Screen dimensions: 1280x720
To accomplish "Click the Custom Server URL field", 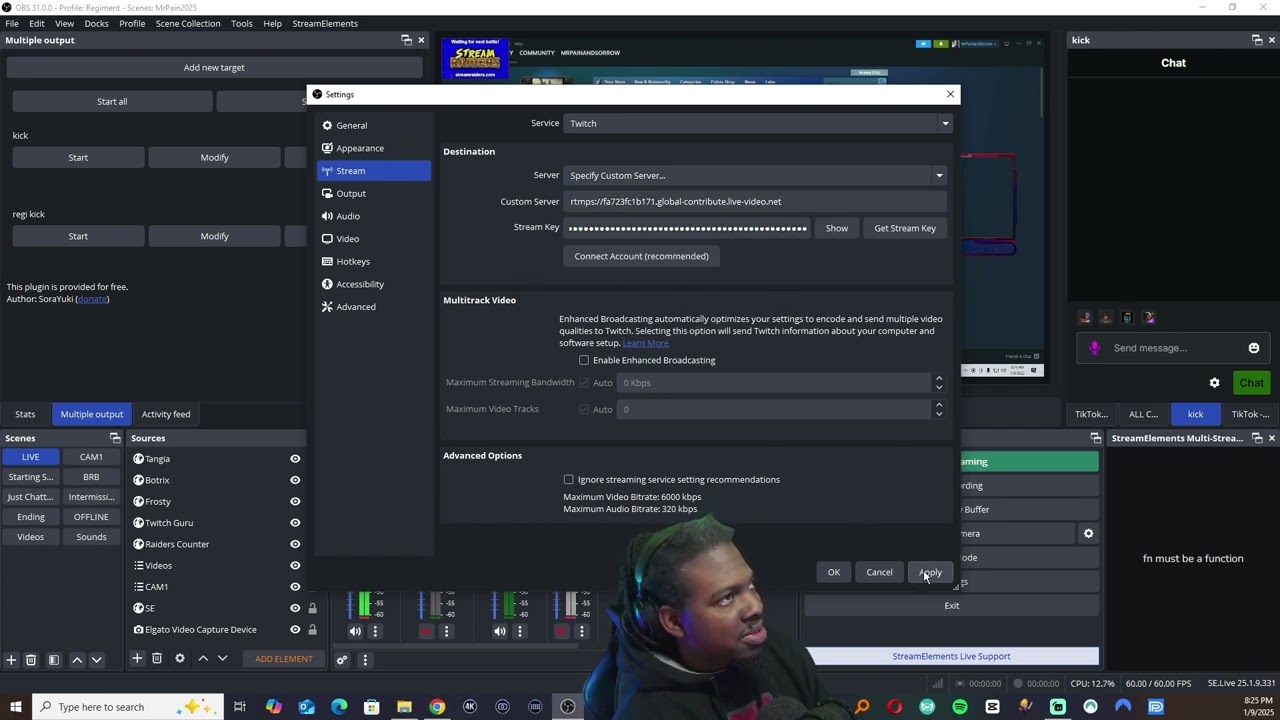I will point(755,201).
